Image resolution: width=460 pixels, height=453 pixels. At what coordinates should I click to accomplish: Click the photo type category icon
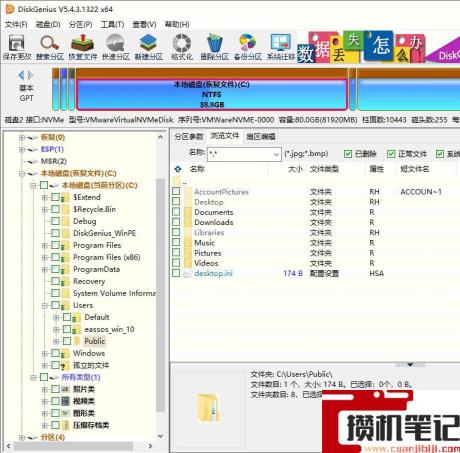[66, 389]
